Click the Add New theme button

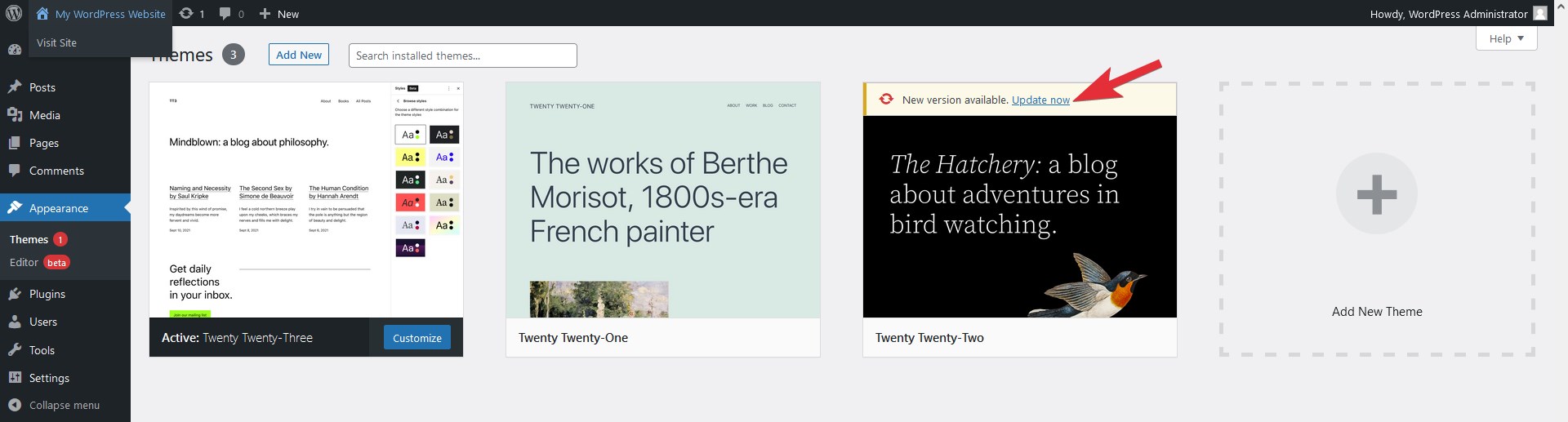tap(299, 55)
